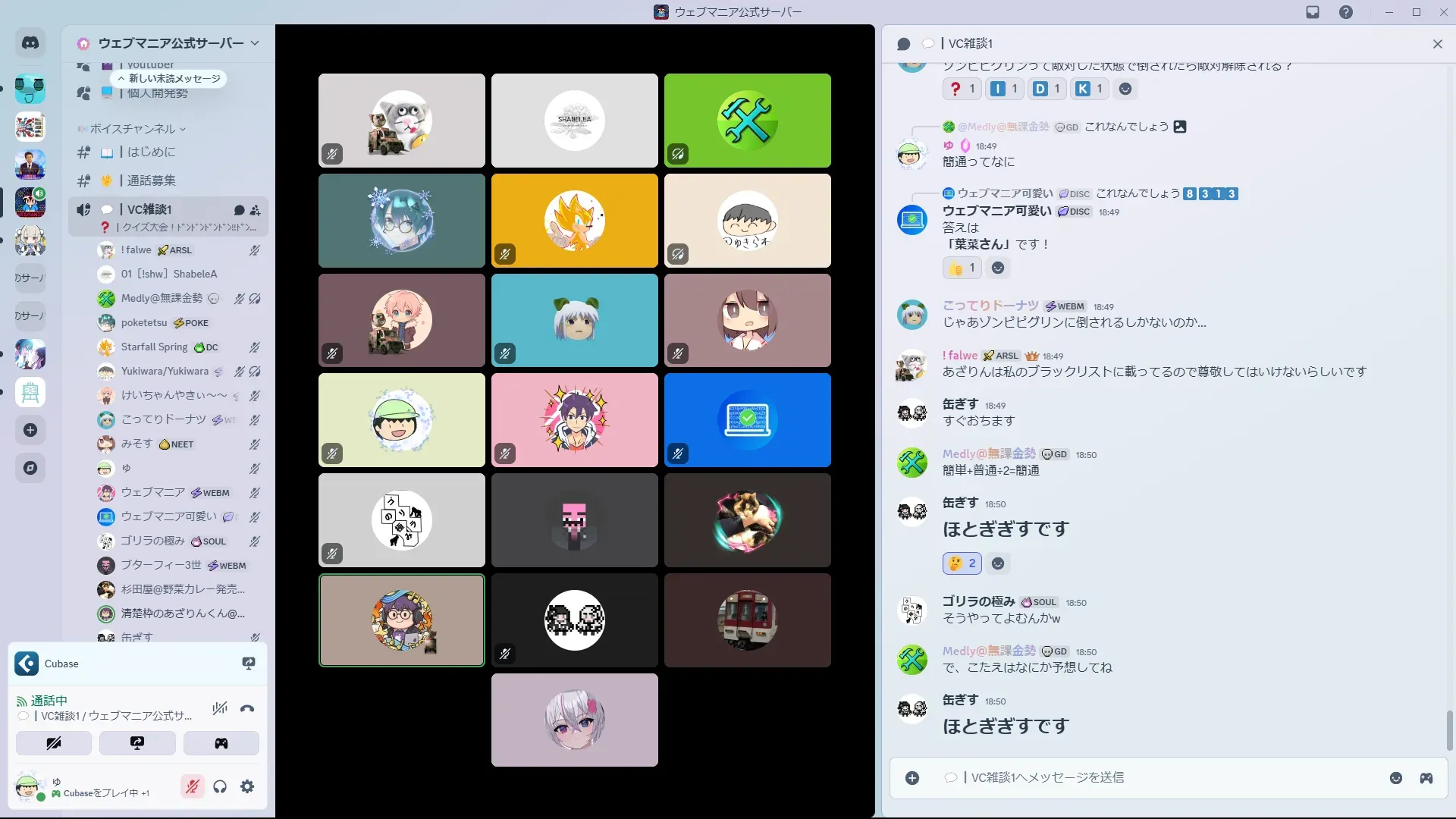Screen dimensions: 1456x819
Task: Open the ウェブマニア公式サーバー server dropdown
Action: pos(171,43)
